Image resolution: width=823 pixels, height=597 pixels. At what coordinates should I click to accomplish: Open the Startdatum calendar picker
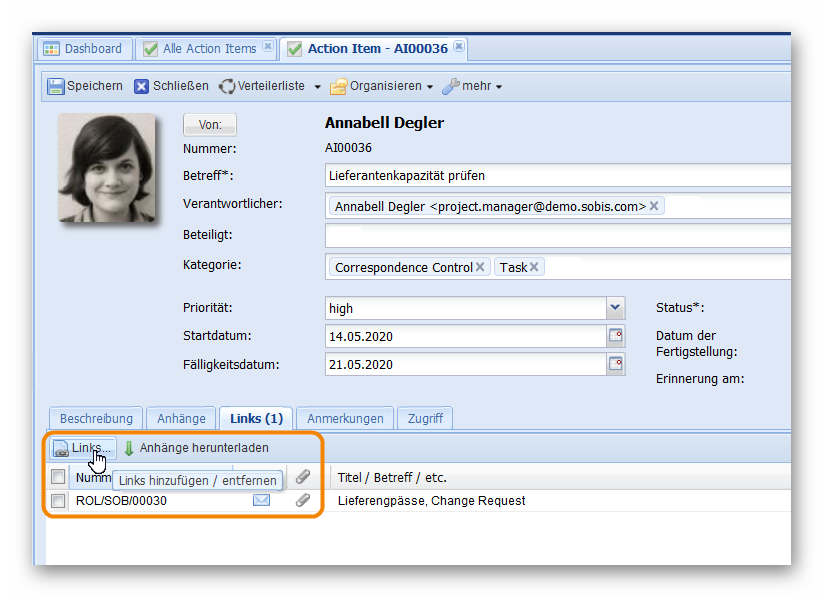[616, 336]
